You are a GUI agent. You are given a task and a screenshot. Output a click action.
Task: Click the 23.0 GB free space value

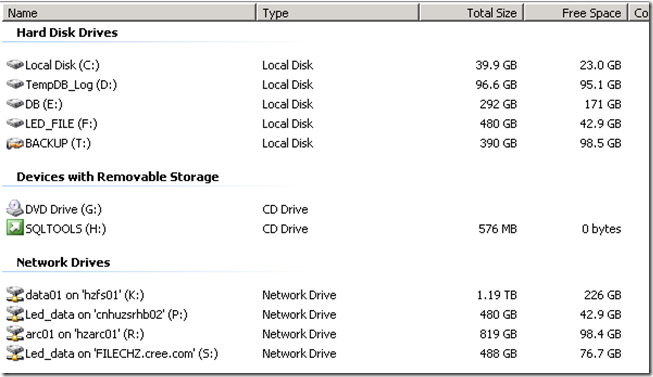[600, 65]
